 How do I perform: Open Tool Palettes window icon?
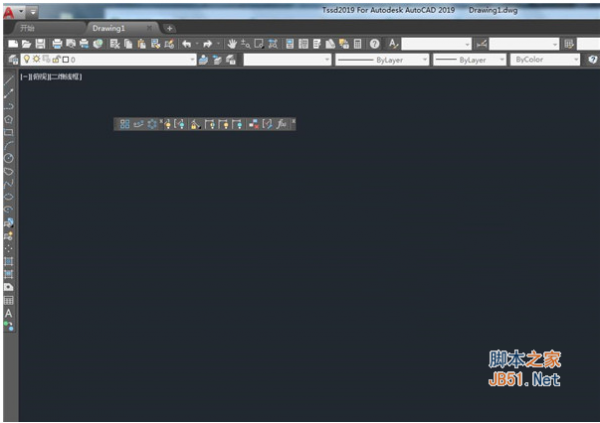tap(317, 44)
